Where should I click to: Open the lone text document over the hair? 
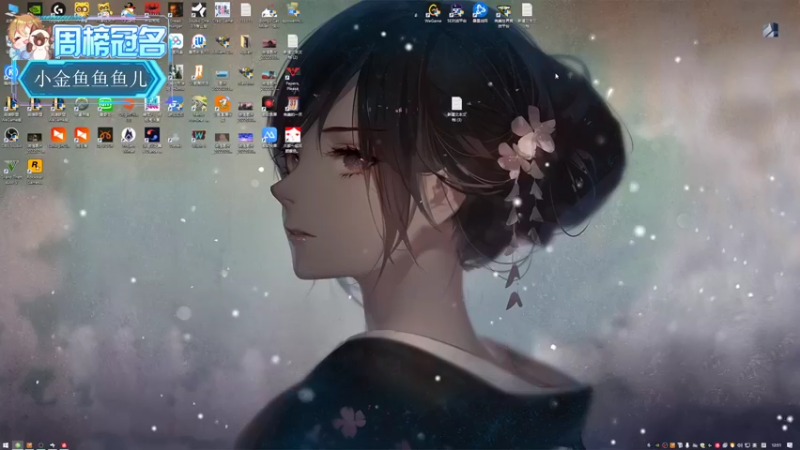(x=456, y=104)
